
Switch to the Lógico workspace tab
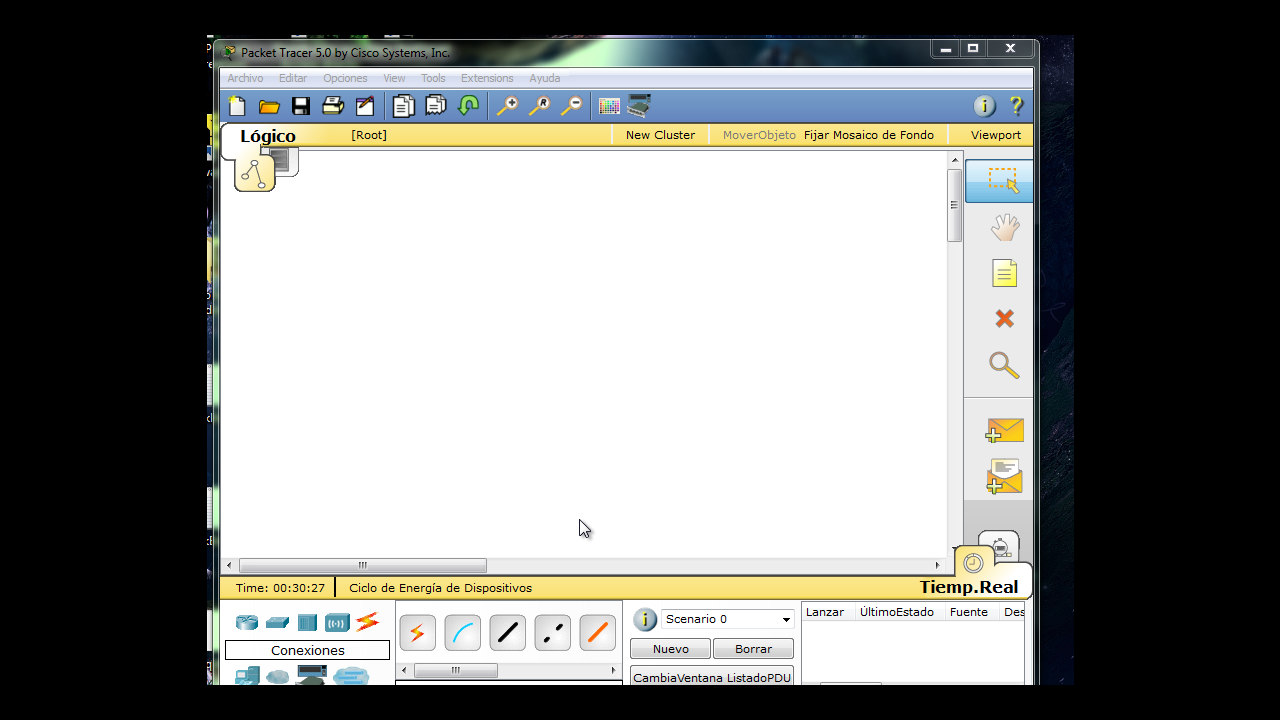click(x=267, y=136)
